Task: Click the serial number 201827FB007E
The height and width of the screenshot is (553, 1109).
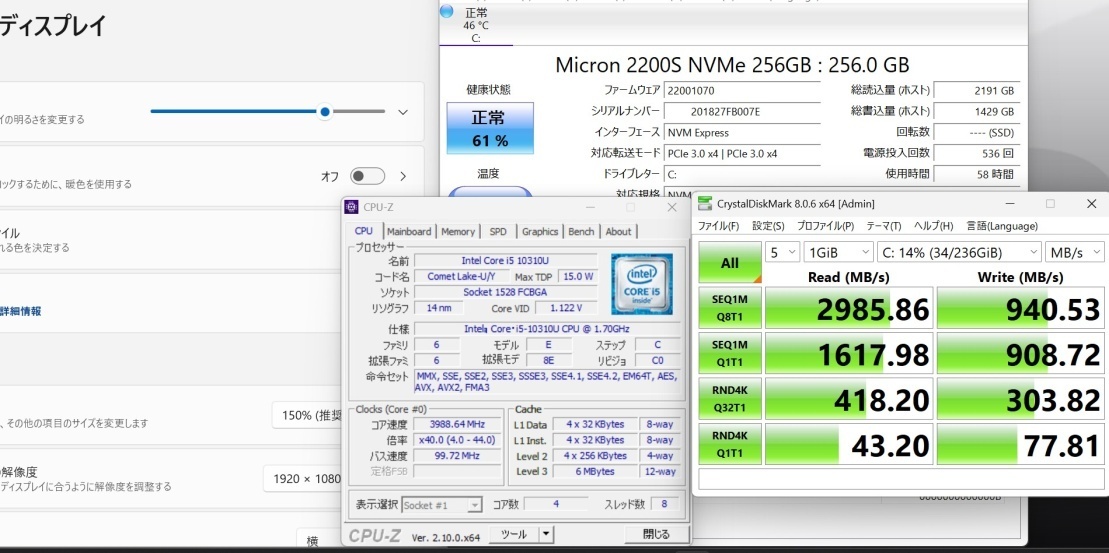Action: pyautogui.click(x=742, y=111)
